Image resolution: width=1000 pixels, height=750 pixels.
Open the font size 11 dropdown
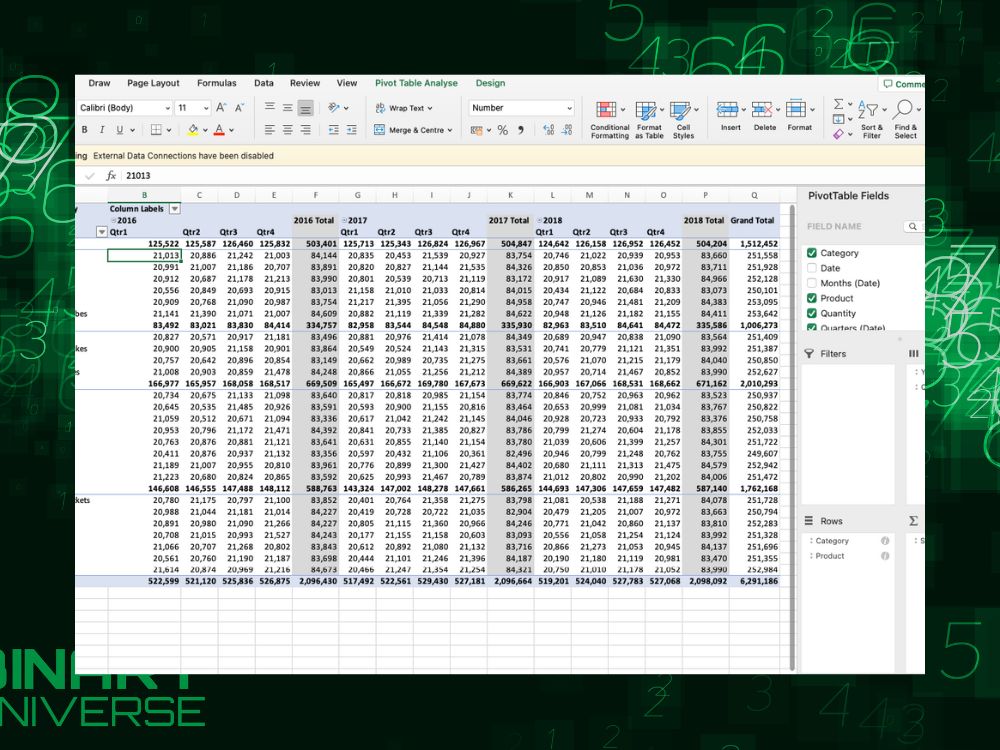click(x=205, y=108)
